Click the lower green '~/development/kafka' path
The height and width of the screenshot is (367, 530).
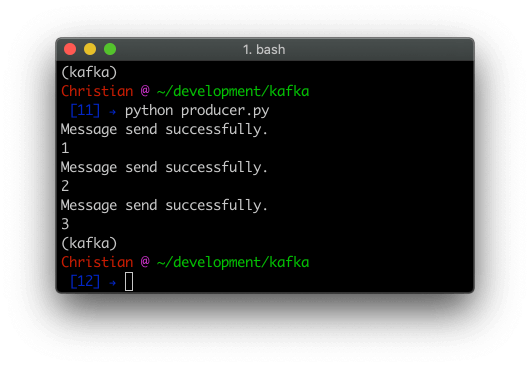click(233, 263)
